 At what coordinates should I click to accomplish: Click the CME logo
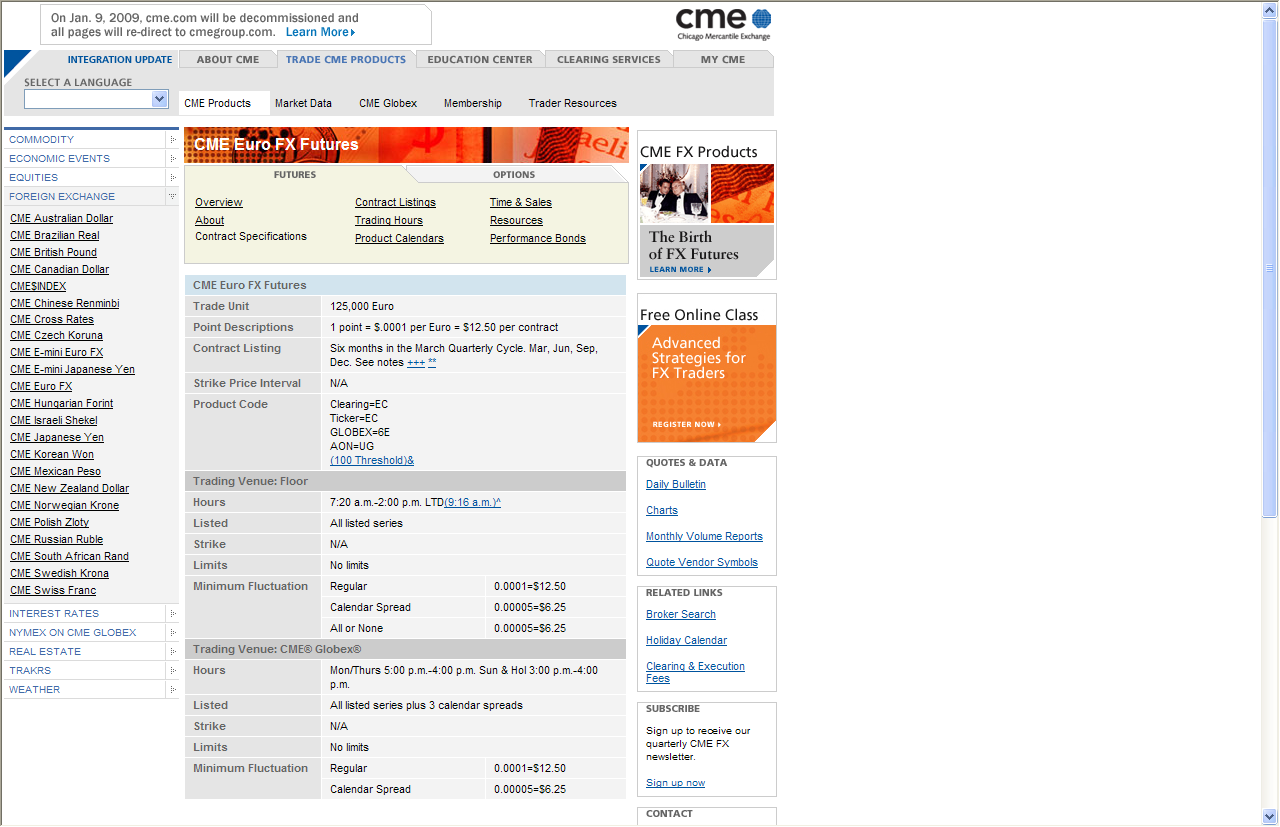[x=723, y=23]
